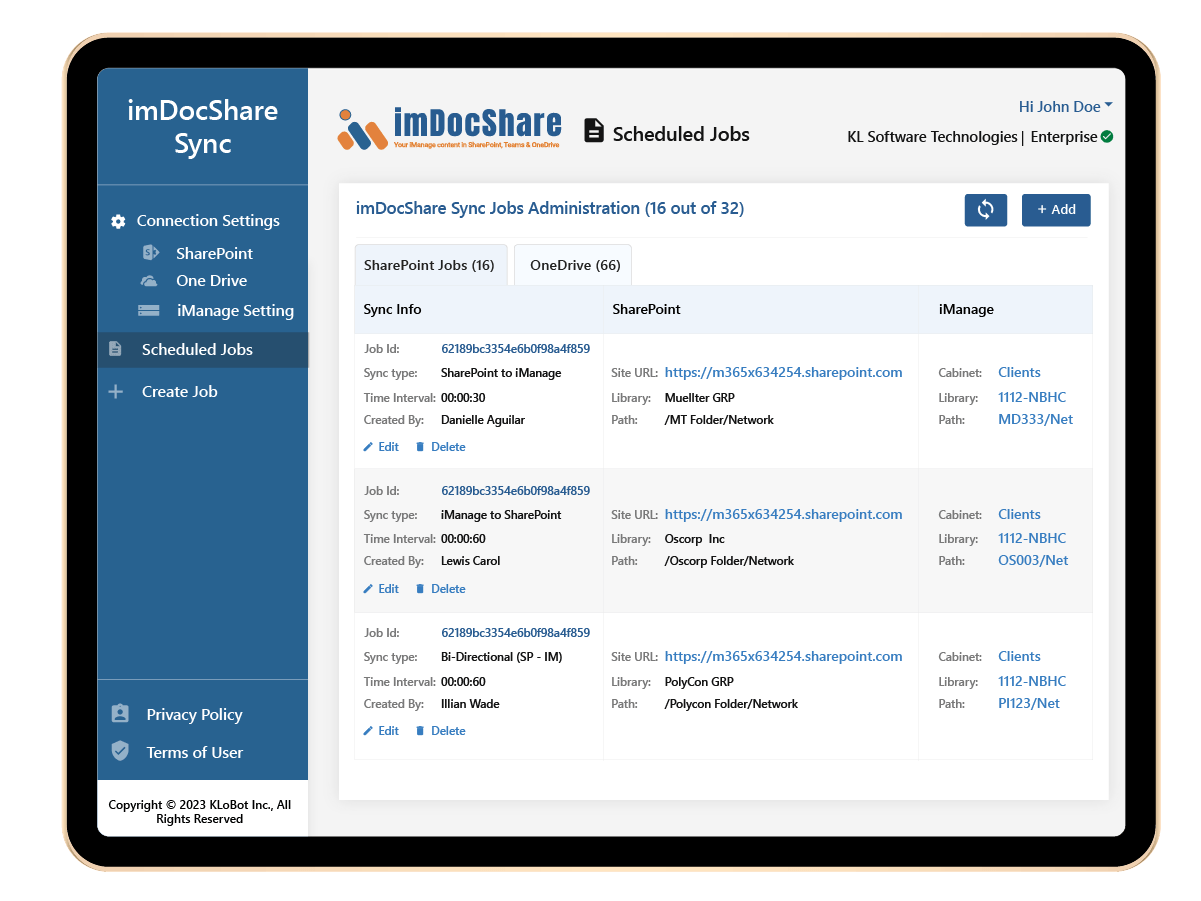The width and height of the screenshot is (1201, 901).
Task: Click the trash icon for Lewis Carol's job
Action: [420, 589]
